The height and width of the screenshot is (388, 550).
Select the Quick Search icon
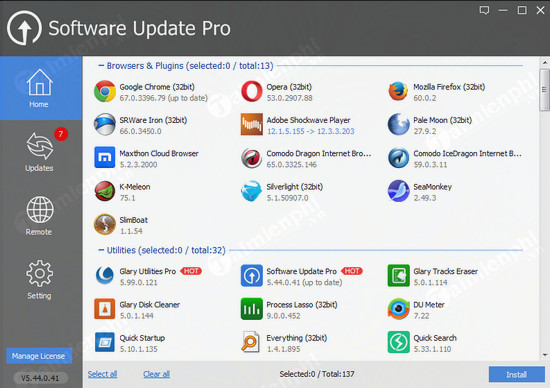pos(398,342)
